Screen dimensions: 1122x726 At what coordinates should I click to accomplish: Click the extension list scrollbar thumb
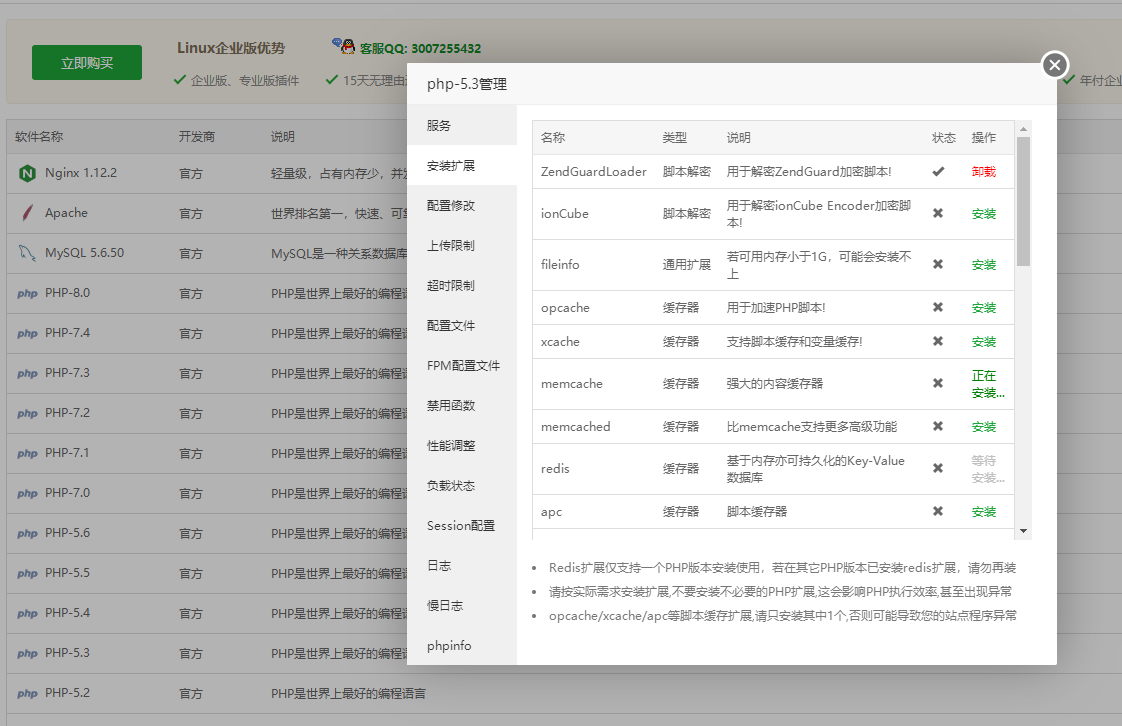point(1023,201)
